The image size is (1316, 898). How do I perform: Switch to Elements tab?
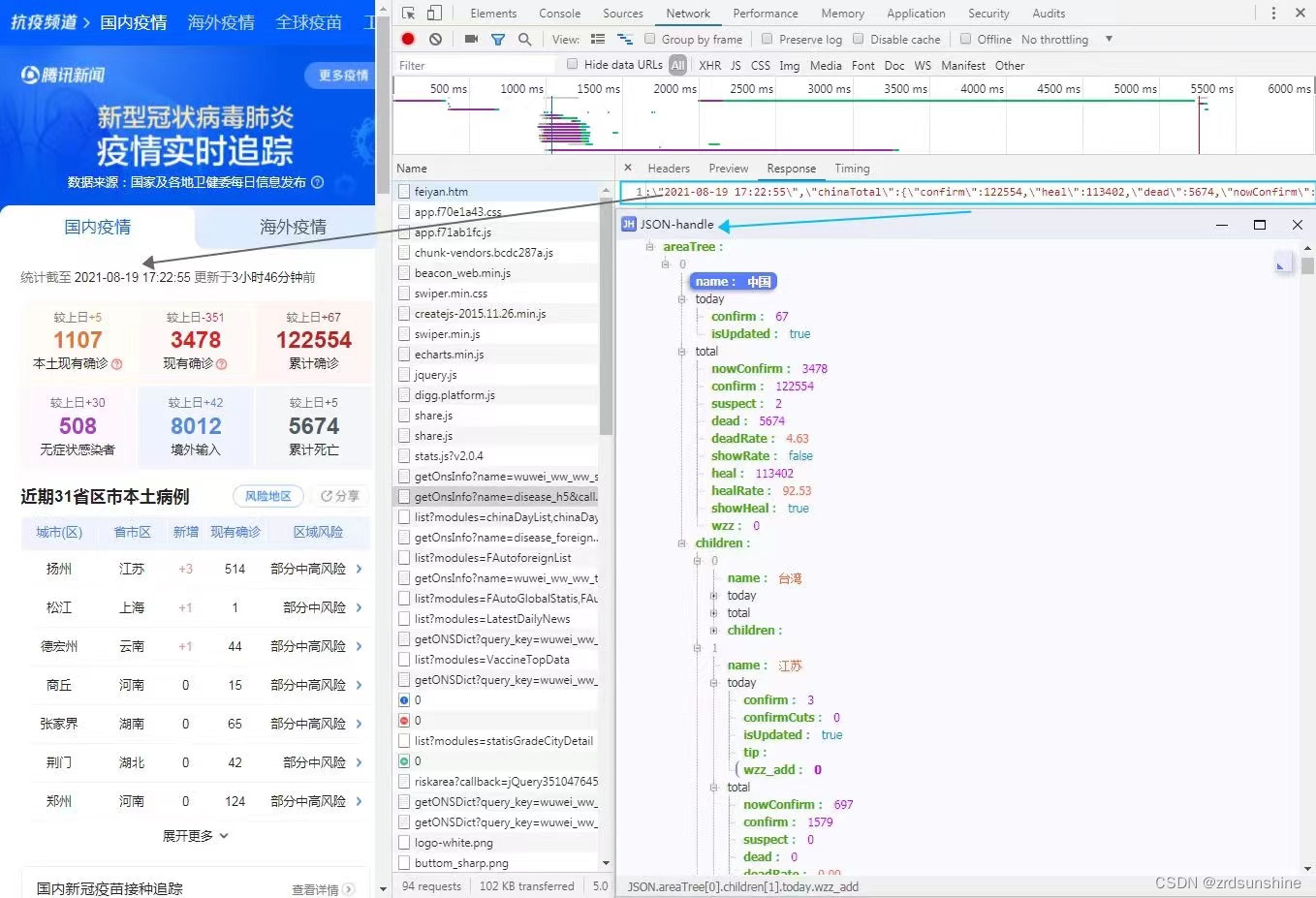(x=493, y=14)
